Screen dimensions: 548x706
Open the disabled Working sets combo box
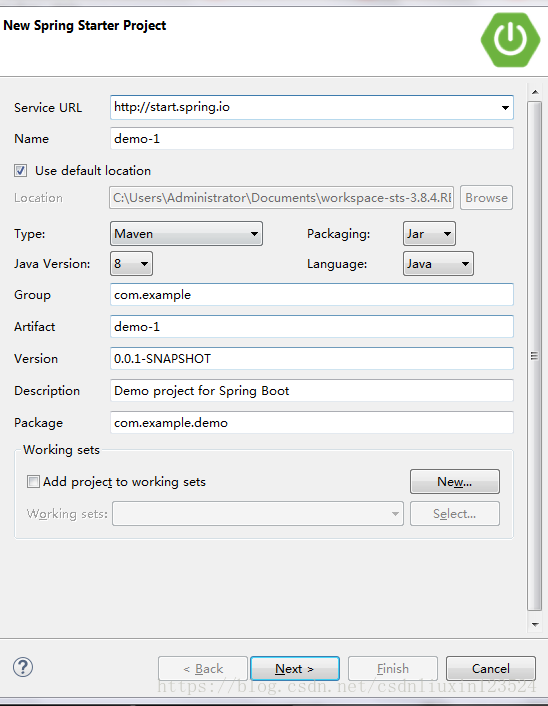point(258,514)
